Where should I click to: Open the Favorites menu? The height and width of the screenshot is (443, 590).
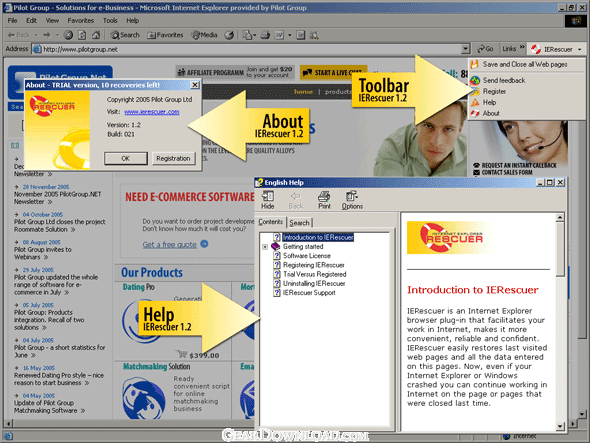pyautogui.click(x=81, y=20)
